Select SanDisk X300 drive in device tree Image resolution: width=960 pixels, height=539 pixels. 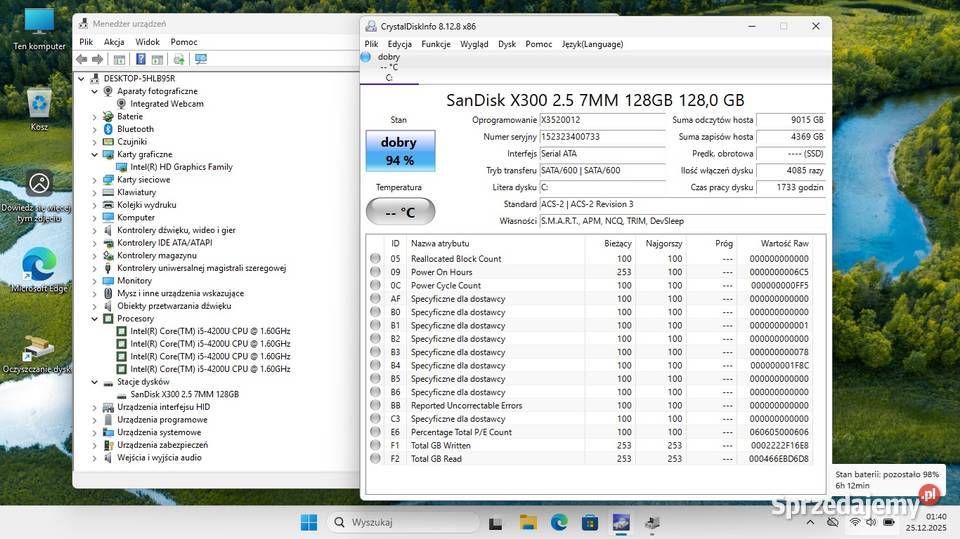pyautogui.click(x=184, y=394)
